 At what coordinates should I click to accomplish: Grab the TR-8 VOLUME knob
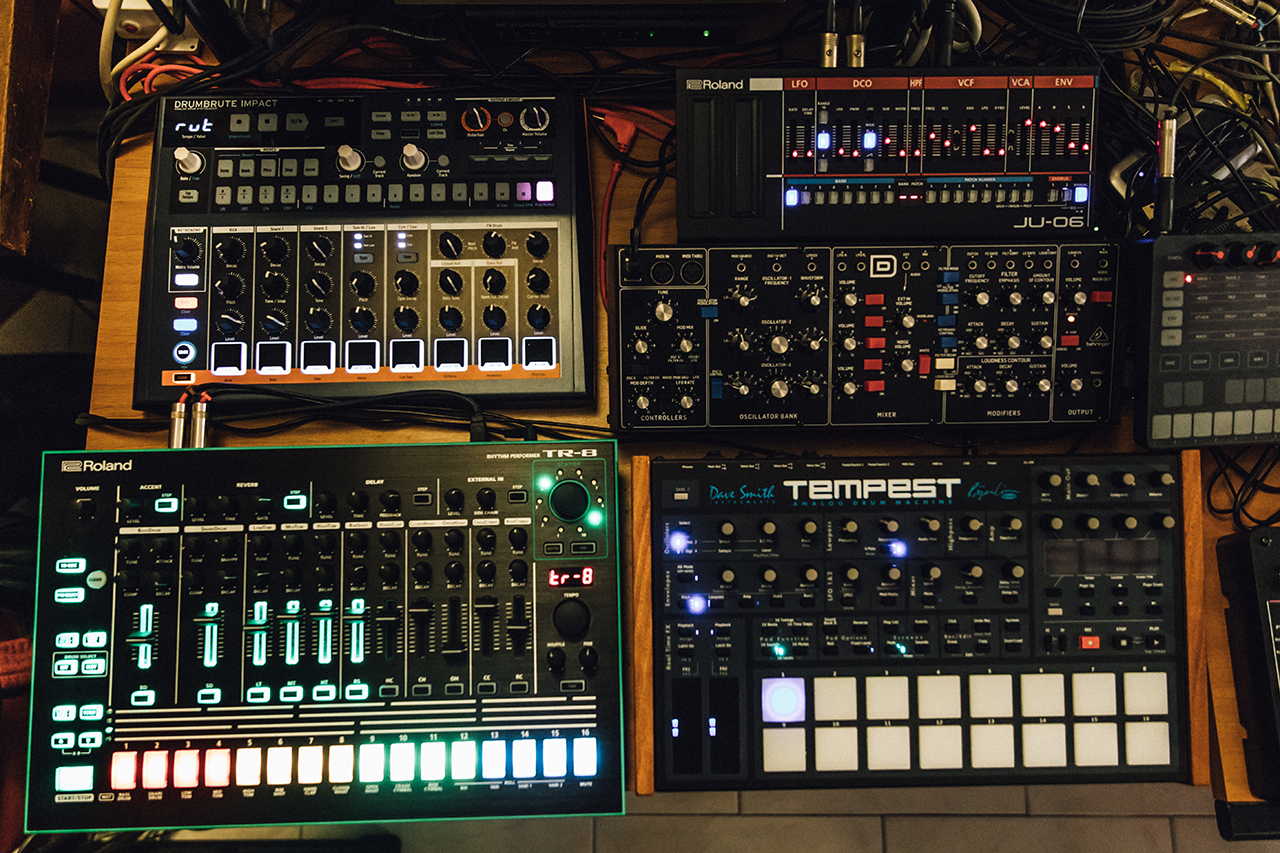click(85, 508)
